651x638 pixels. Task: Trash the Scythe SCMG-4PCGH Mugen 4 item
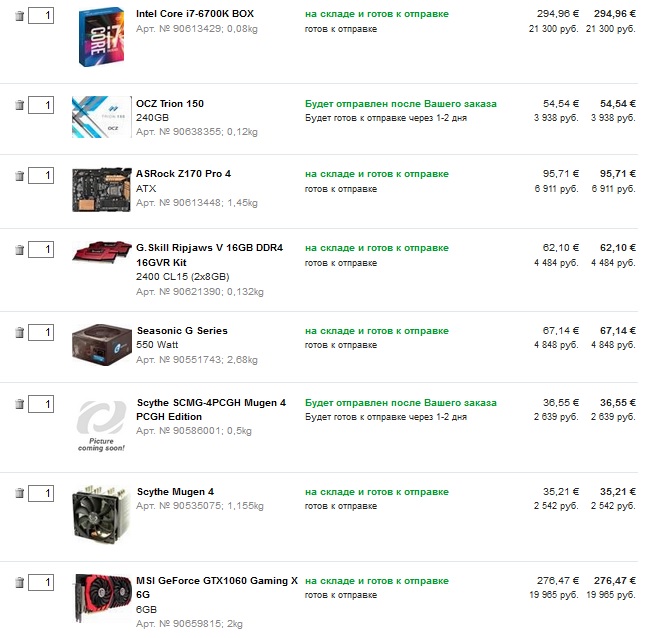click(18, 404)
